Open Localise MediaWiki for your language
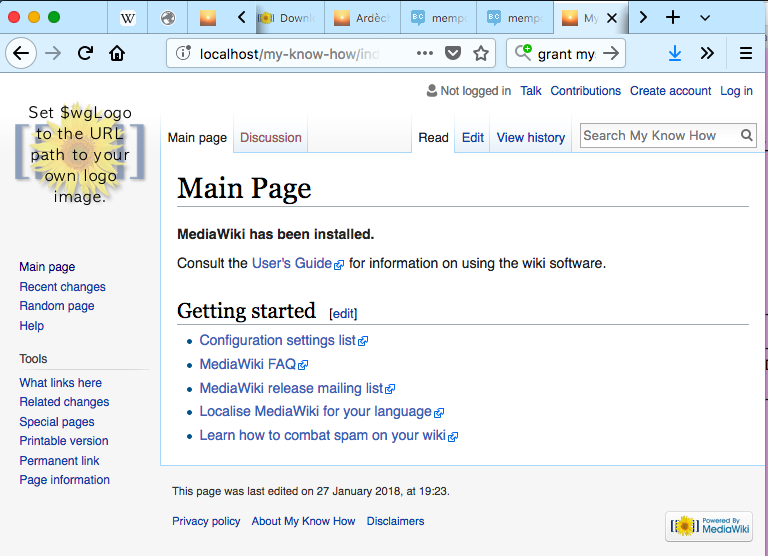Viewport: 768px width, 556px height. [321, 411]
